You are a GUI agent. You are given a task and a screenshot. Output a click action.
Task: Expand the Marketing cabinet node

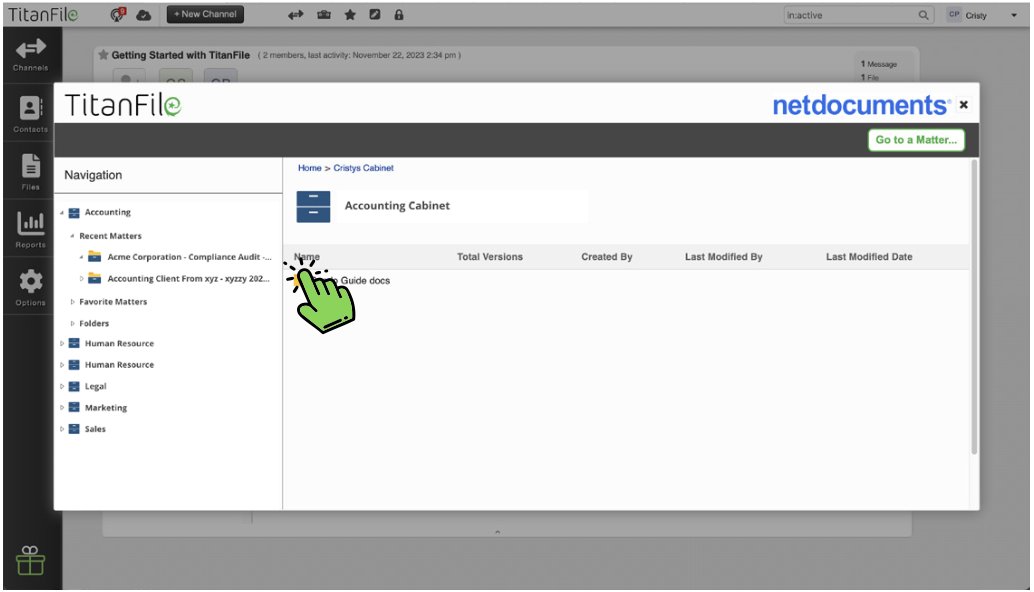click(x=62, y=407)
